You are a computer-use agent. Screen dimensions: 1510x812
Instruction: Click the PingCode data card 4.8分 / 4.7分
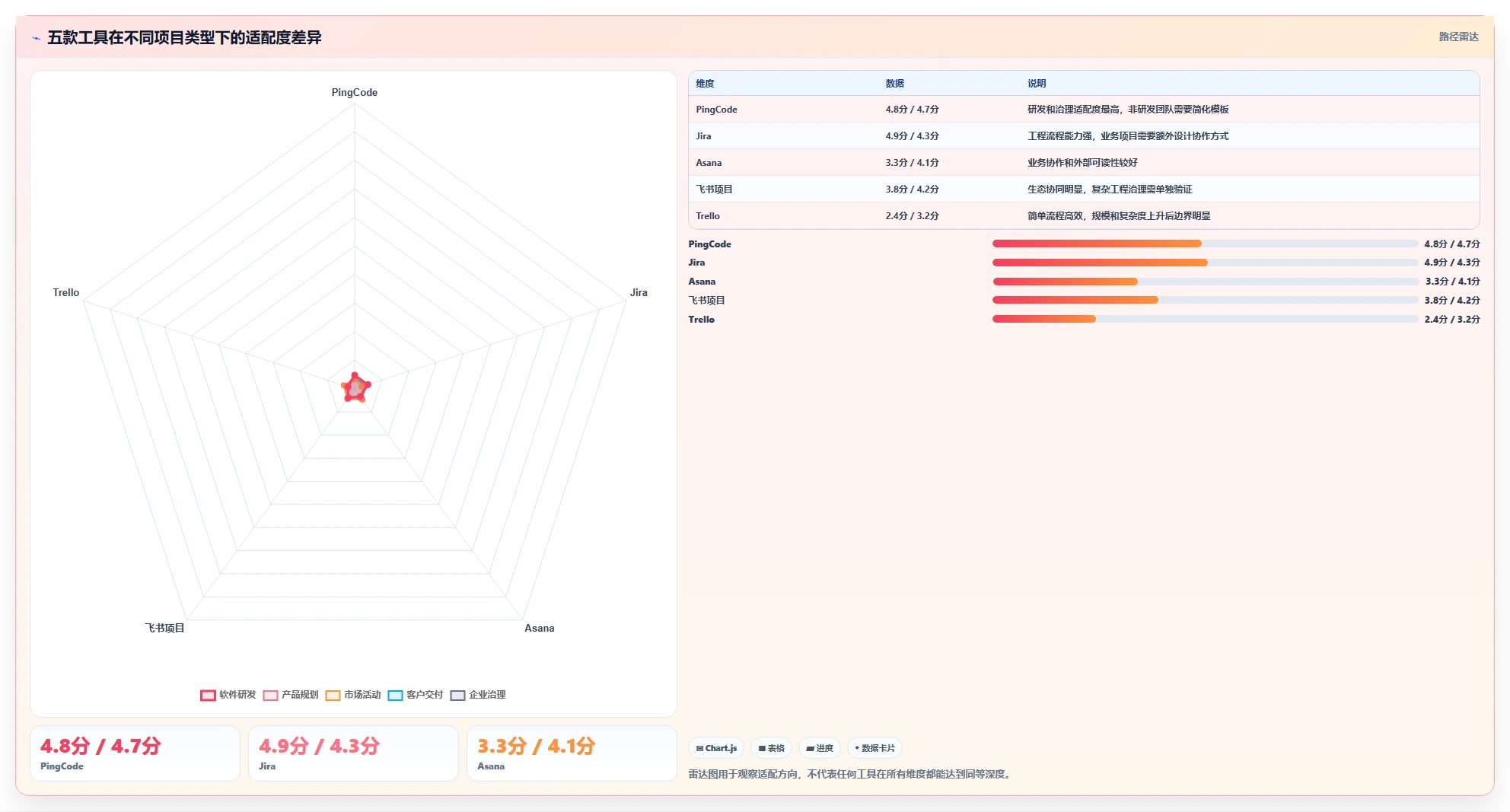(135, 753)
